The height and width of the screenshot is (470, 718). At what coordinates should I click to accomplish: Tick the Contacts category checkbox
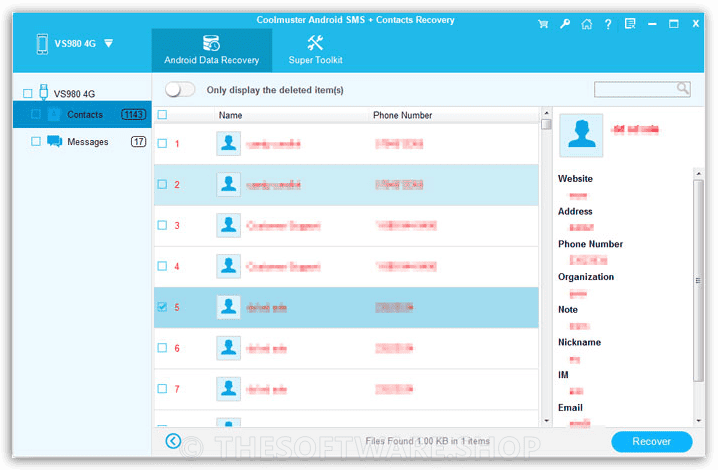36,114
